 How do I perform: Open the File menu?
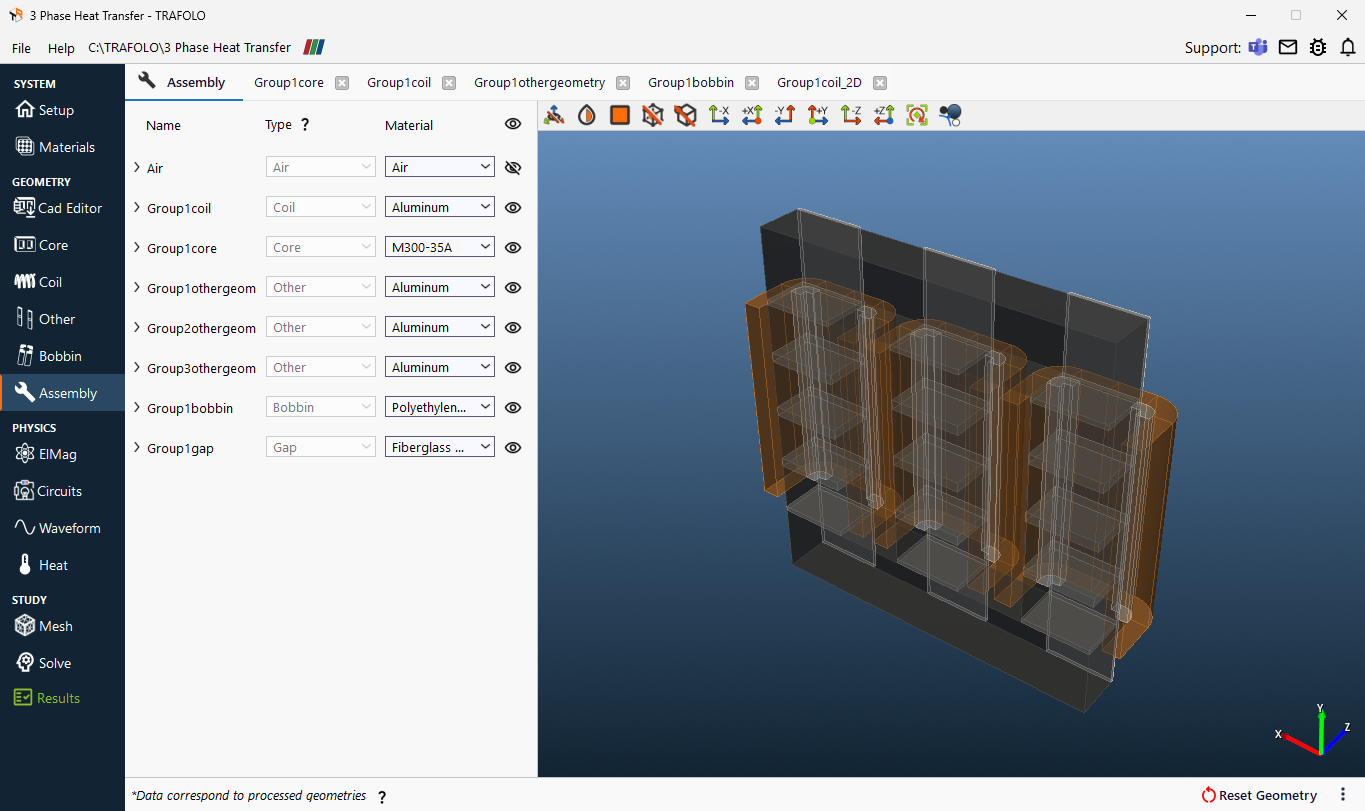coord(21,48)
